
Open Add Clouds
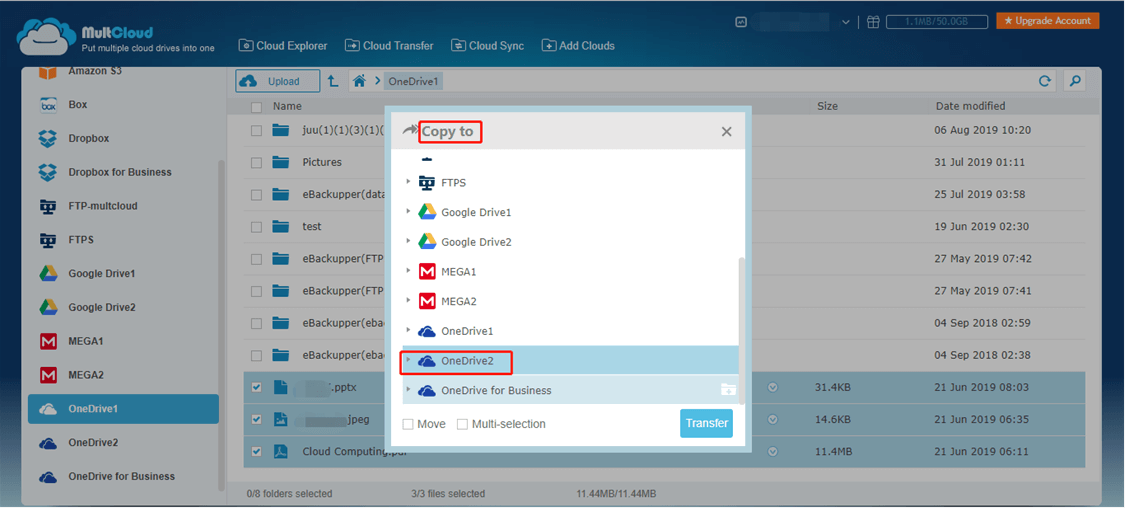[578, 46]
